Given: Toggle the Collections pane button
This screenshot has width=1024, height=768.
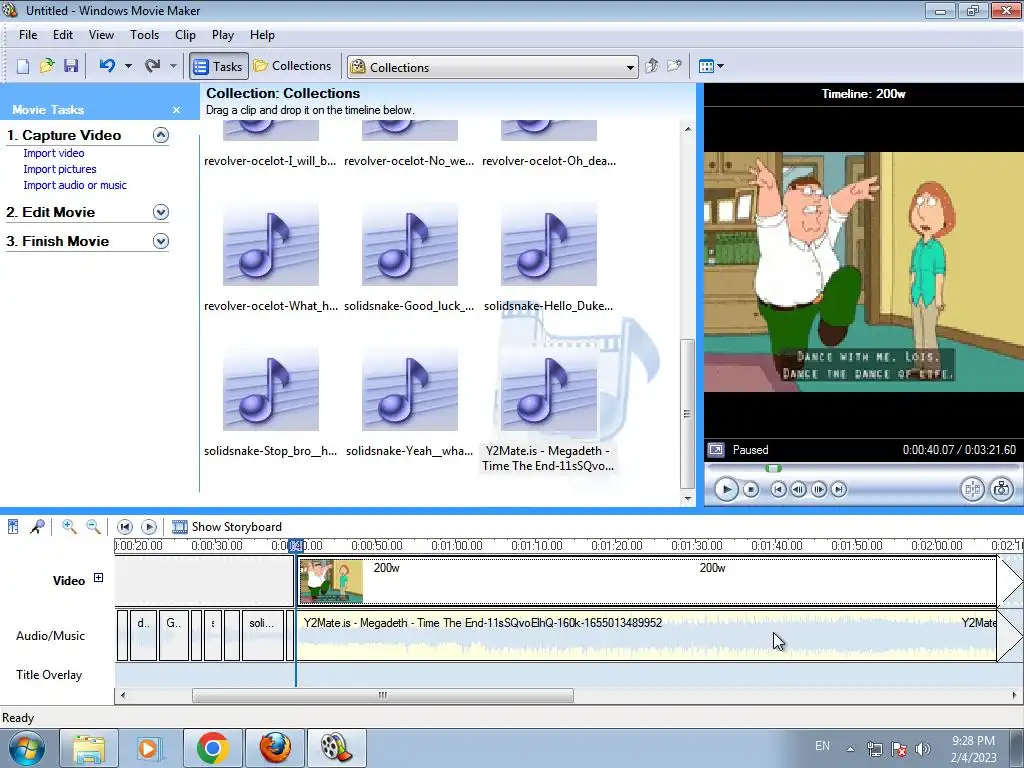Looking at the screenshot, I should 292,66.
